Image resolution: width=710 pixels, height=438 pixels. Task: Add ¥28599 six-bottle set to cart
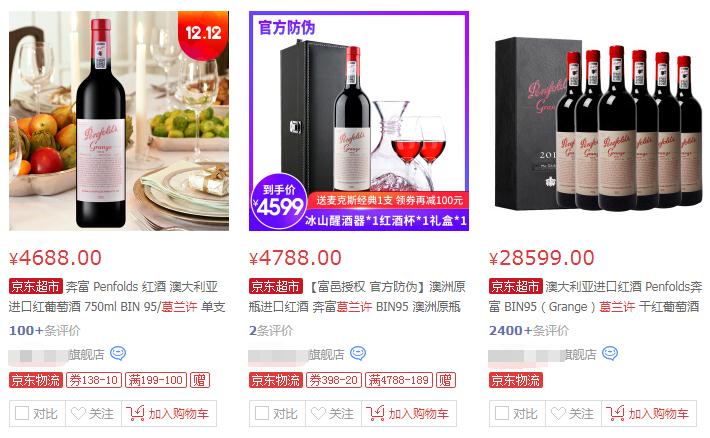point(649,414)
